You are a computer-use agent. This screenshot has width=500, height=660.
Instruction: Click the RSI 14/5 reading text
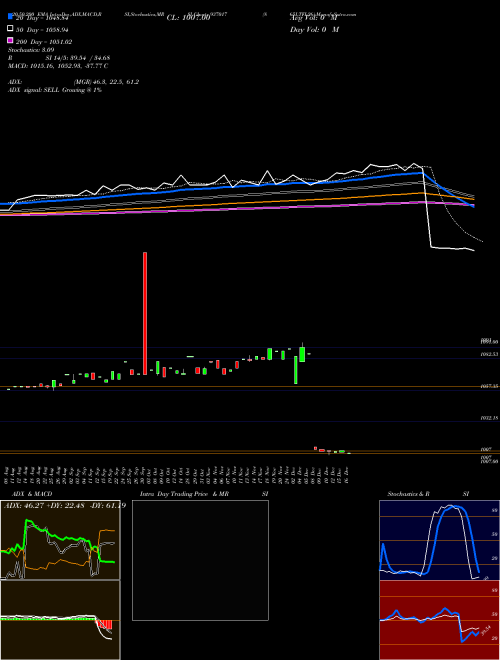59,58
